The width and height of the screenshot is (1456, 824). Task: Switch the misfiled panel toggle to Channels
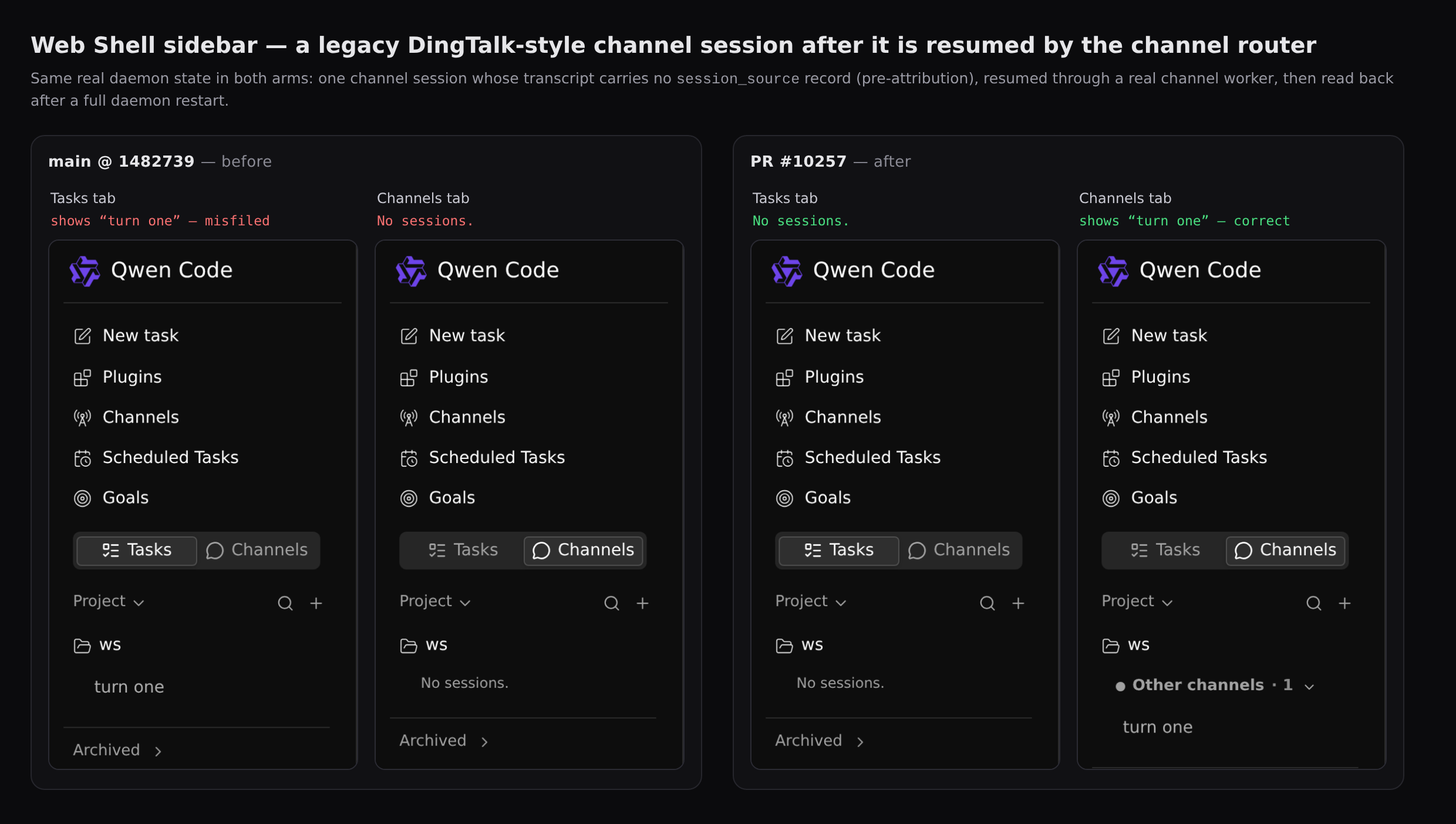(x=257, y=550)
